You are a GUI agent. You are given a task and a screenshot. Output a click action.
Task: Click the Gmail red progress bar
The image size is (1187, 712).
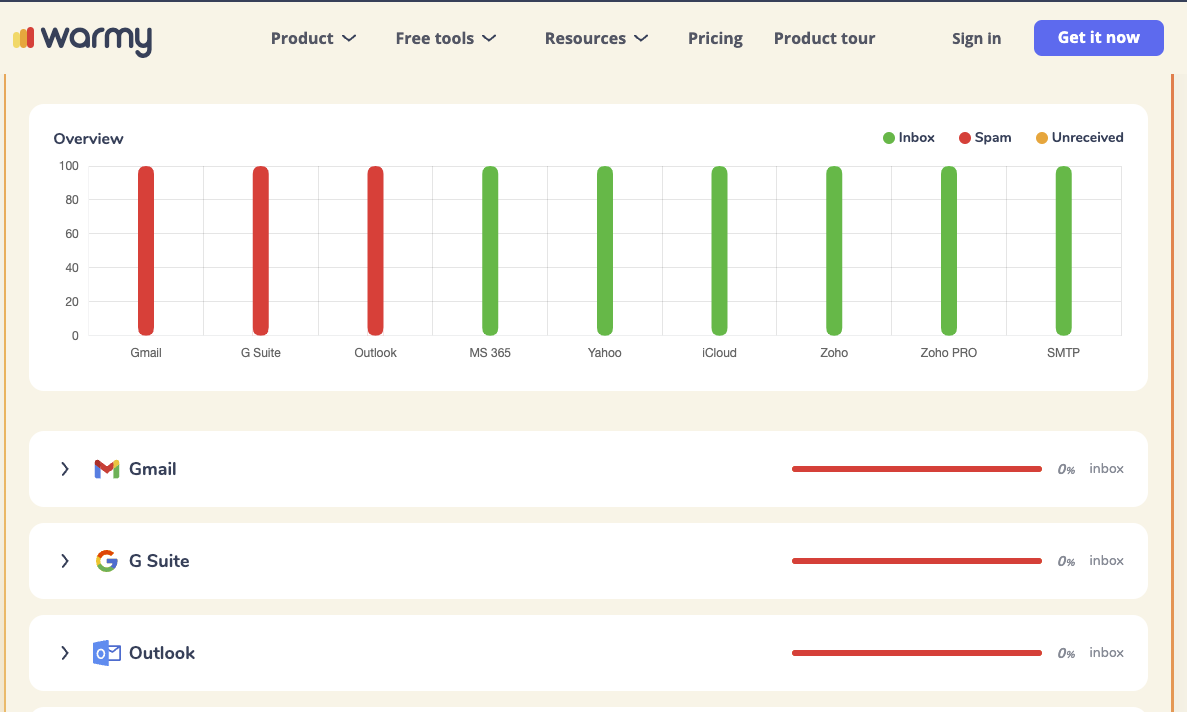[x=916, y=469]
